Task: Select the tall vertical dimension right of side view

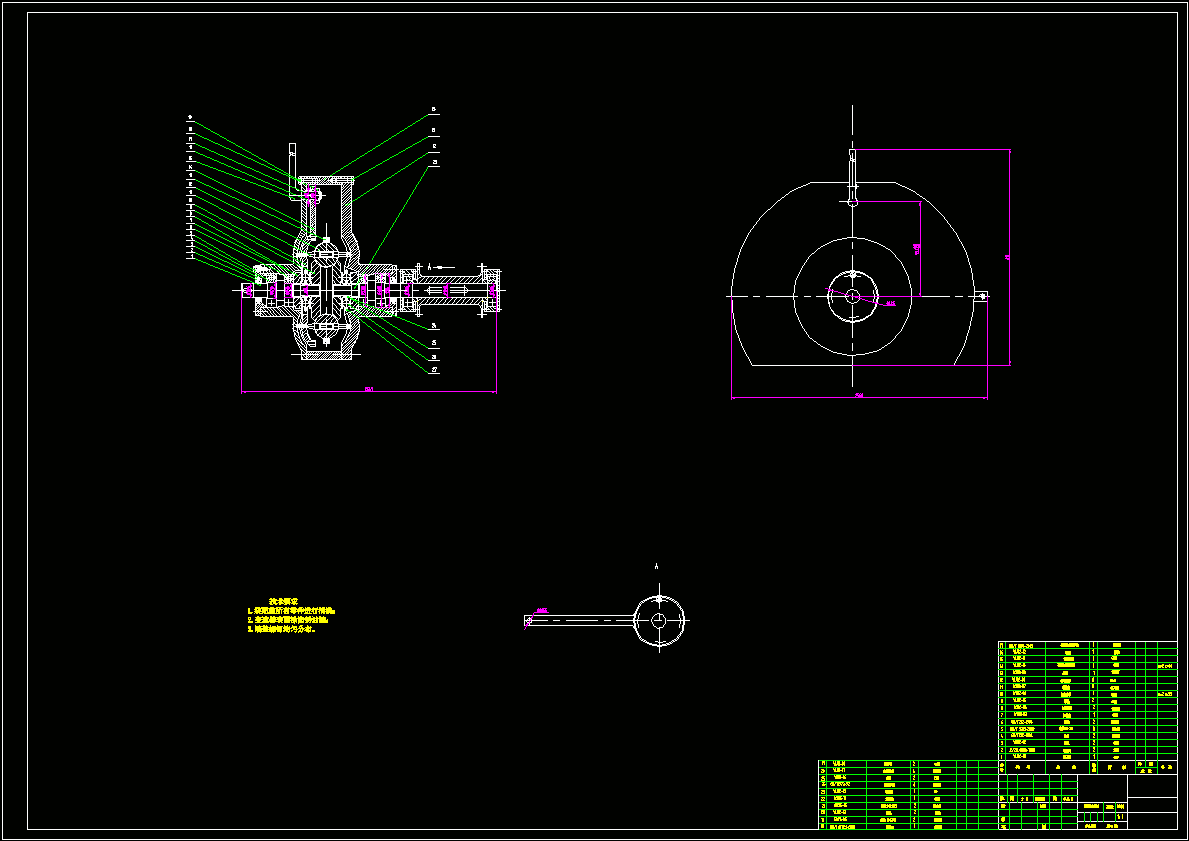Action: click(1007, 258)
